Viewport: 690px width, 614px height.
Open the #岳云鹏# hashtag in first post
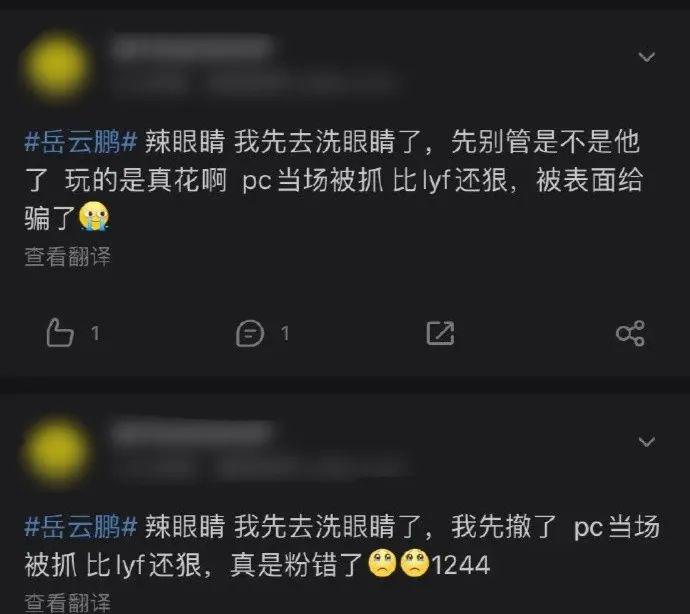81,142
